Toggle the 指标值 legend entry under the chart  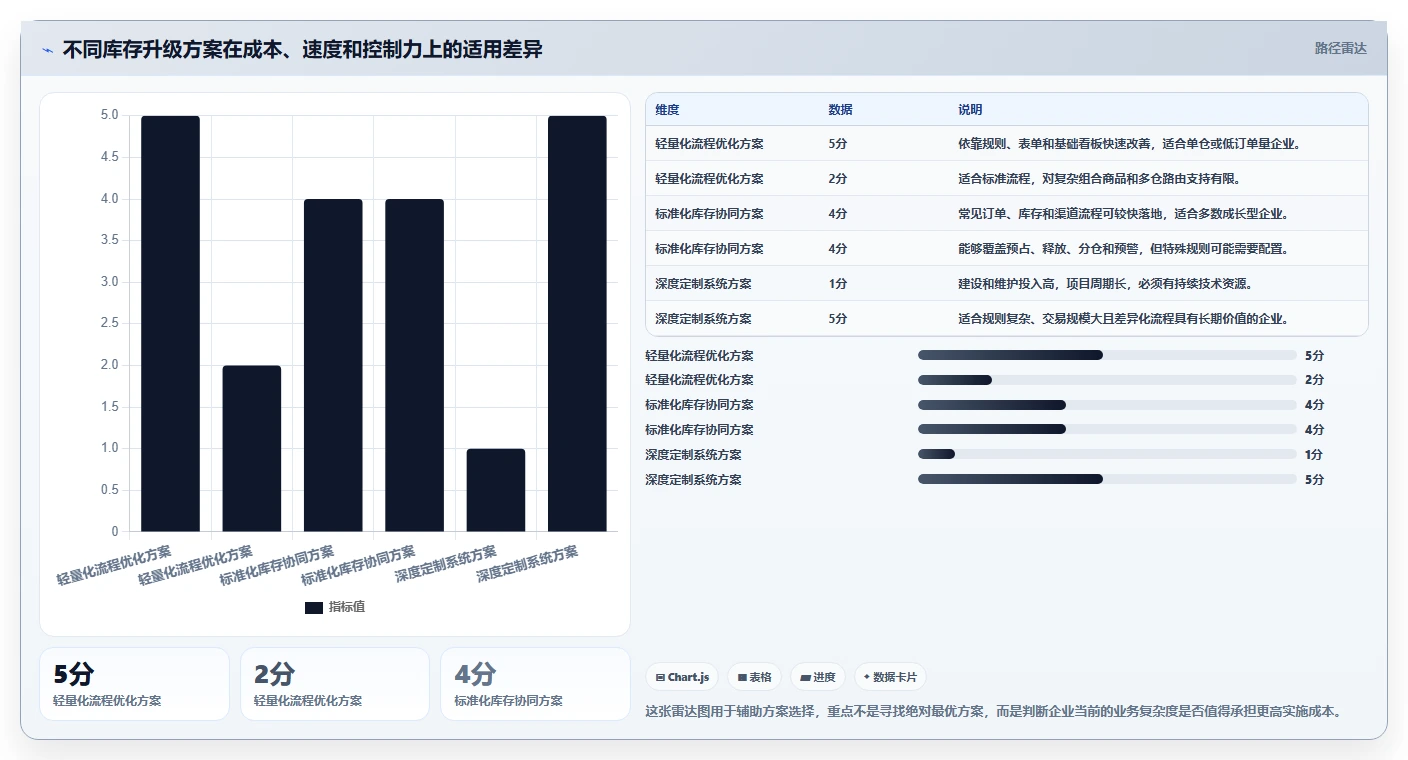335,607
